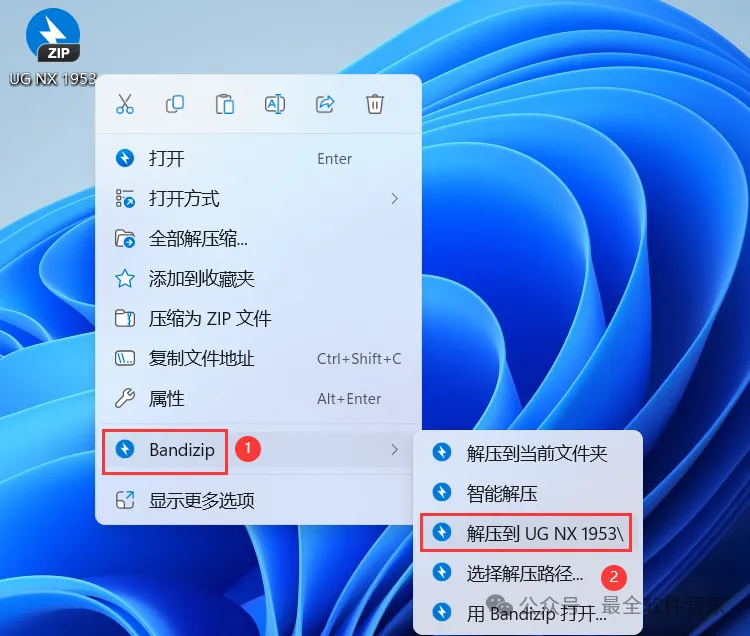Choose 解压到当前文件夹 in Bandizip submenu
This screenshot has height=636, width=750.
point(527,453)
